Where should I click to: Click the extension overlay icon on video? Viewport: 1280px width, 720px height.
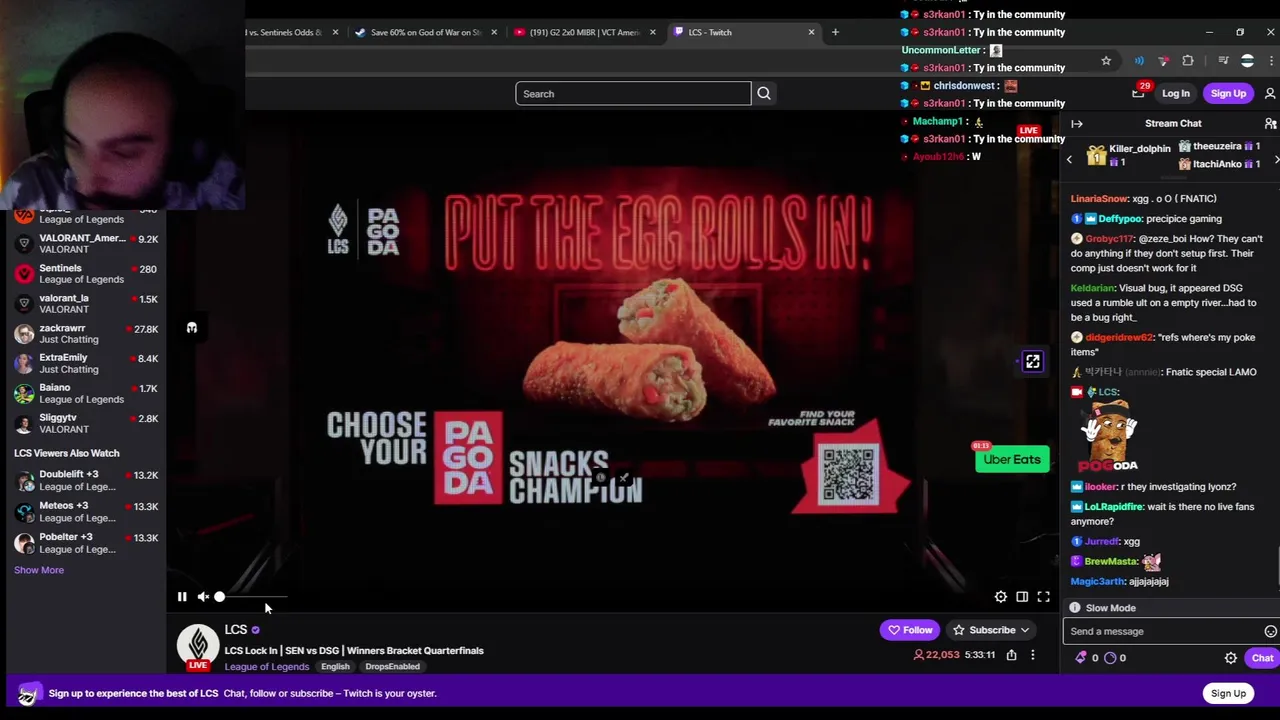[x=1033, y=362]
